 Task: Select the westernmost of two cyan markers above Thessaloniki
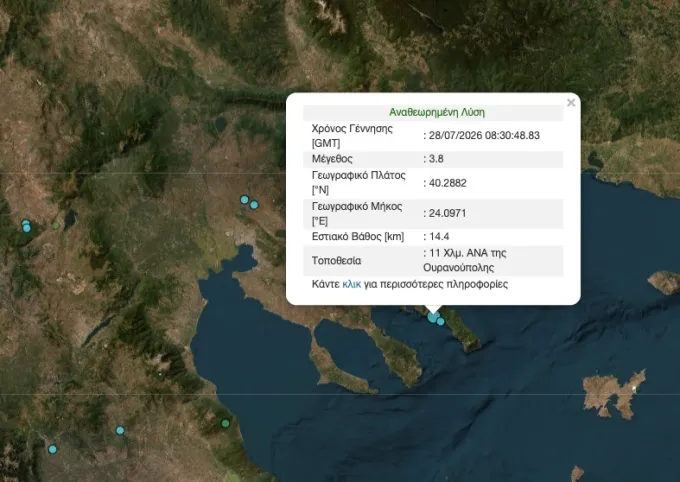[245, 200]
